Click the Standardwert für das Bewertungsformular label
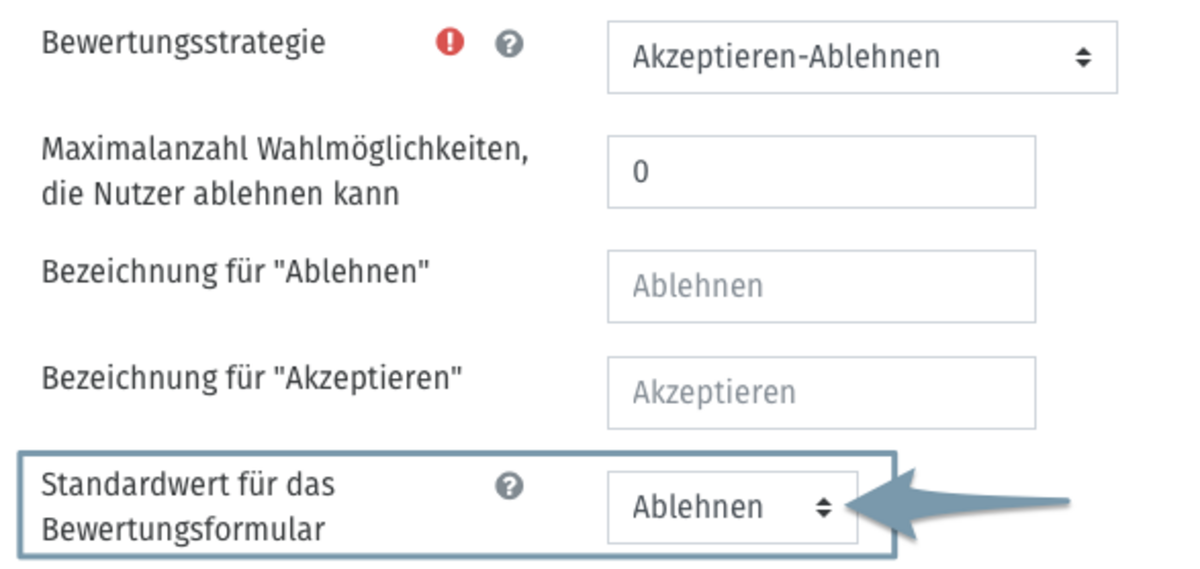1200x569 pixels. click(188, 507)
